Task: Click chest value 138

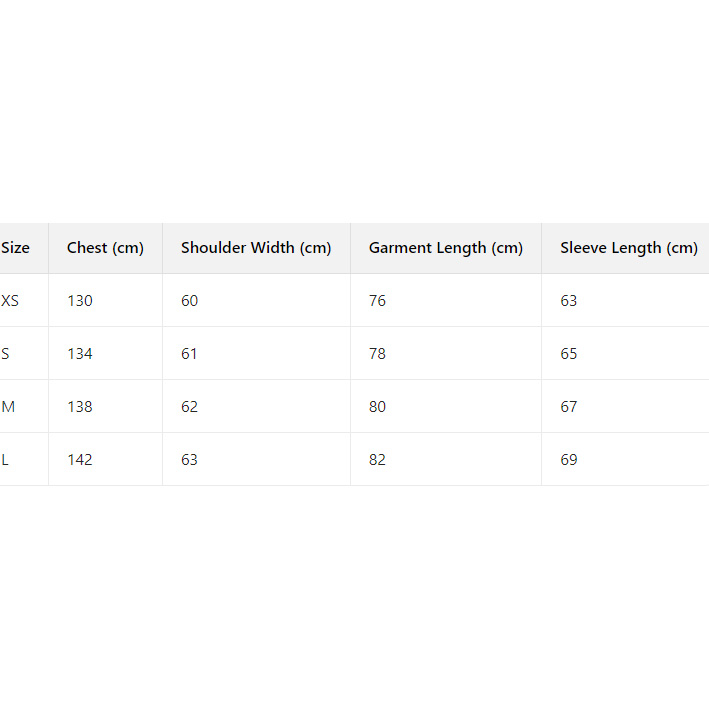Action: (80, 407)
